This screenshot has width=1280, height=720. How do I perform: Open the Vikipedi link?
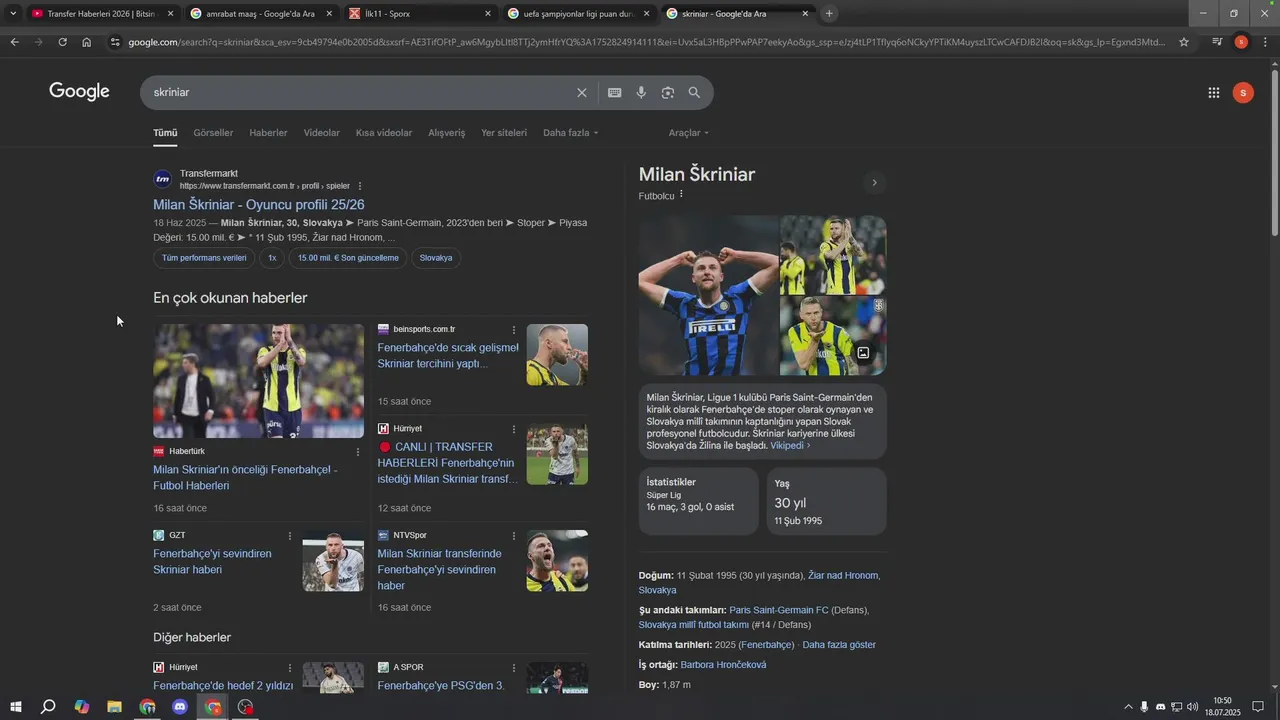pyautogui.click(x=790, y=445)
